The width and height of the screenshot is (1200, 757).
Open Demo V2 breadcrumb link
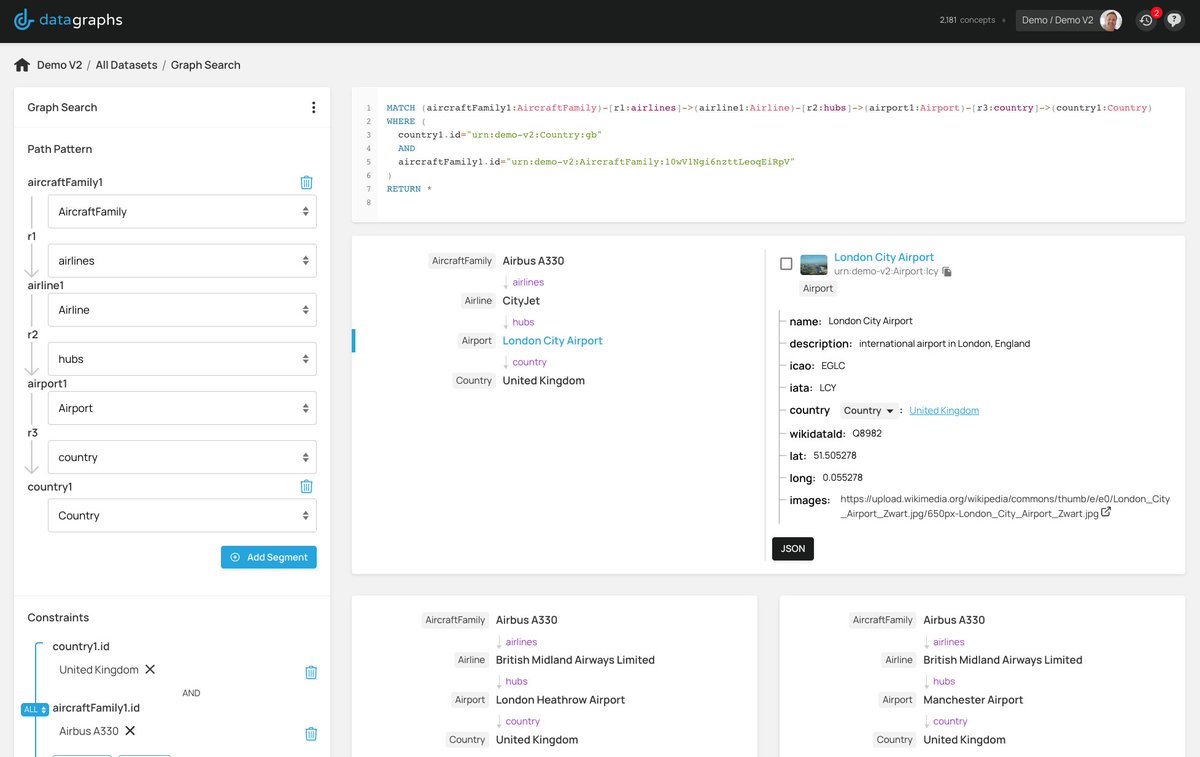tap(59, 65)
